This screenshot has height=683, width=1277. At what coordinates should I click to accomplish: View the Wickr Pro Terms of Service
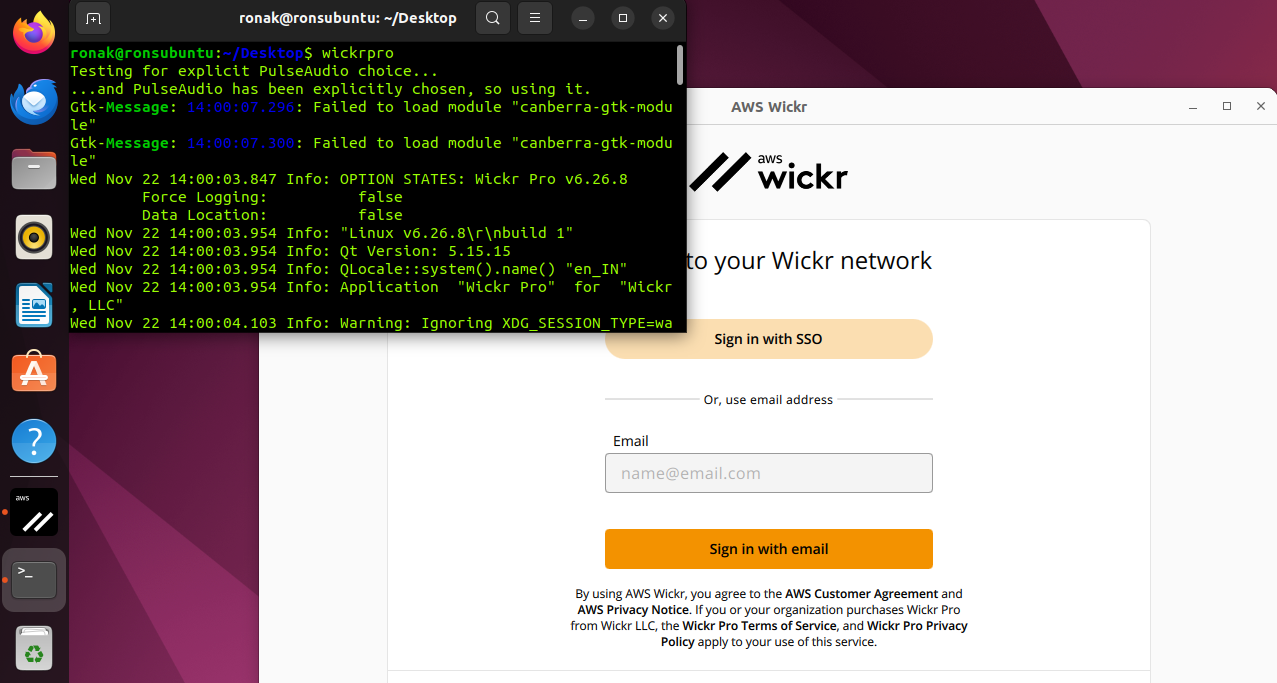pyautogui.click(x=759, y=625)
